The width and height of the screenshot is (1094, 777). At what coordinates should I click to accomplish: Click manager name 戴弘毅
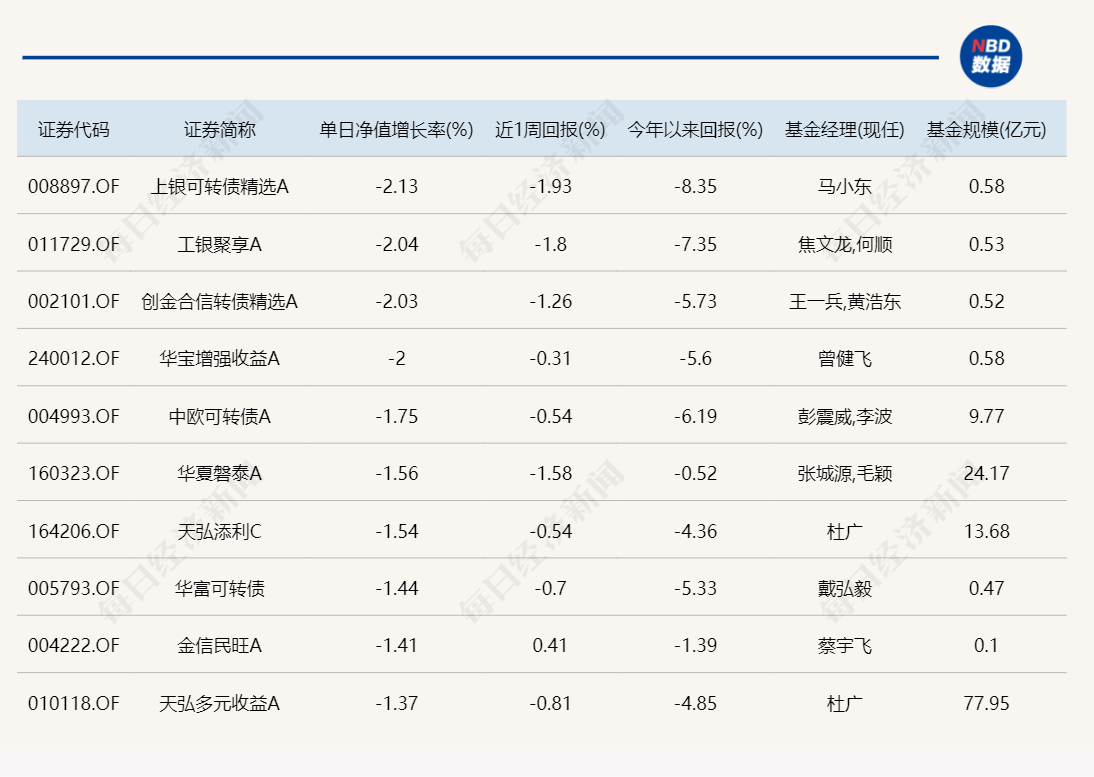tap(844, 589)
